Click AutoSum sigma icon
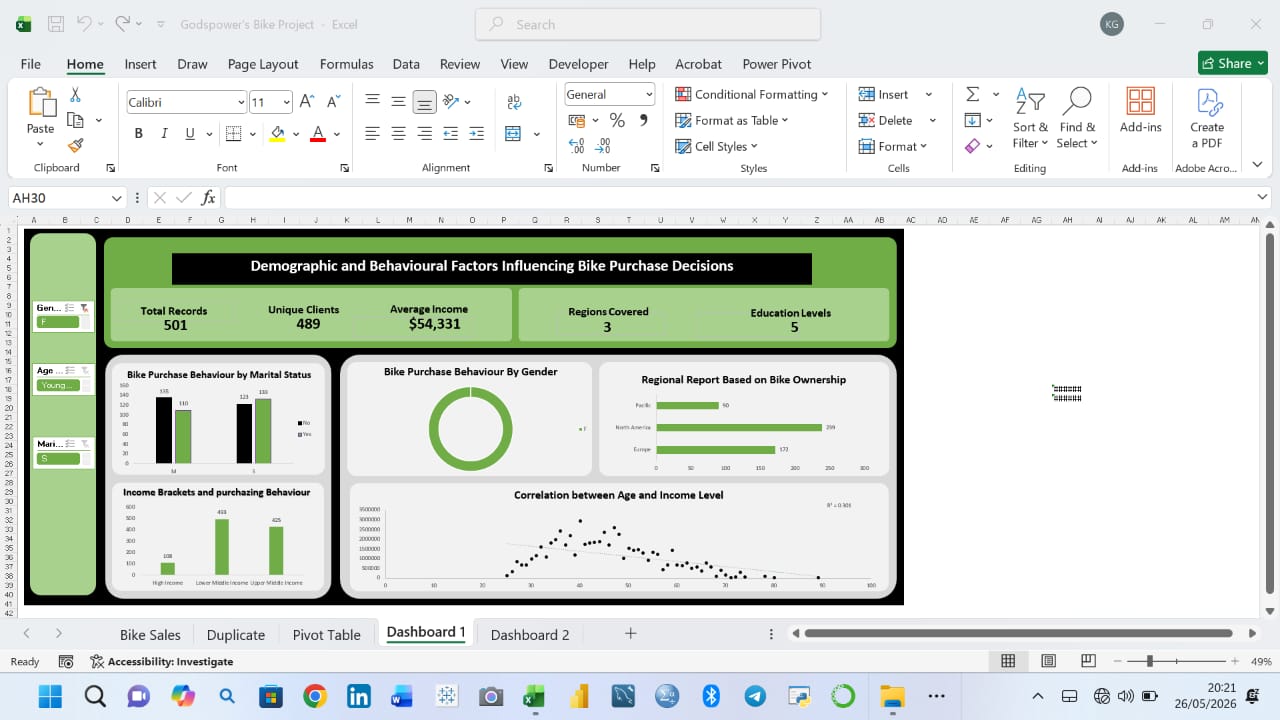 [x=972, y=94]
